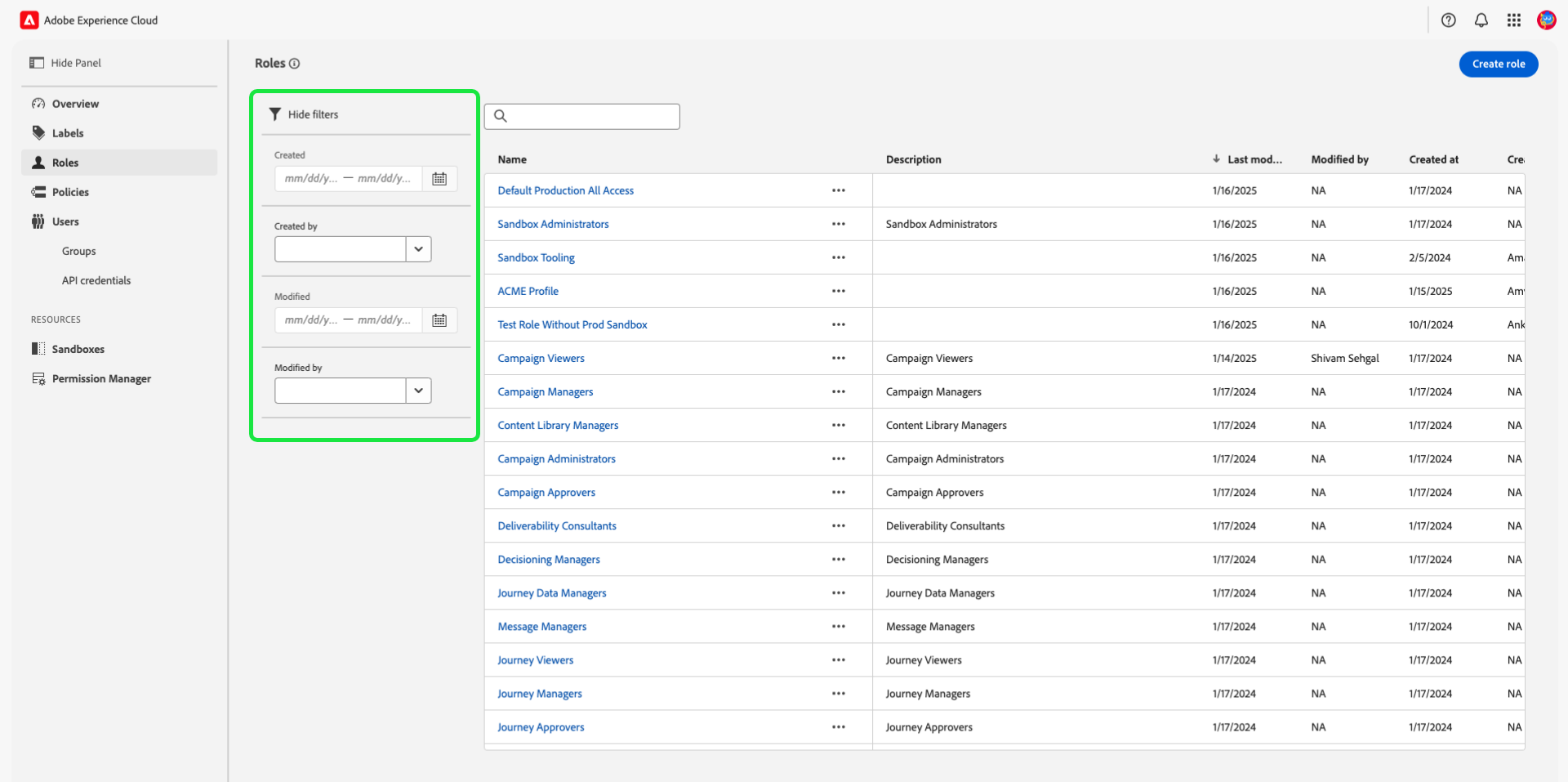Open Default Production All Access role
The height and width of the screenshot is (782, 1568).
(x=565, y=190)
